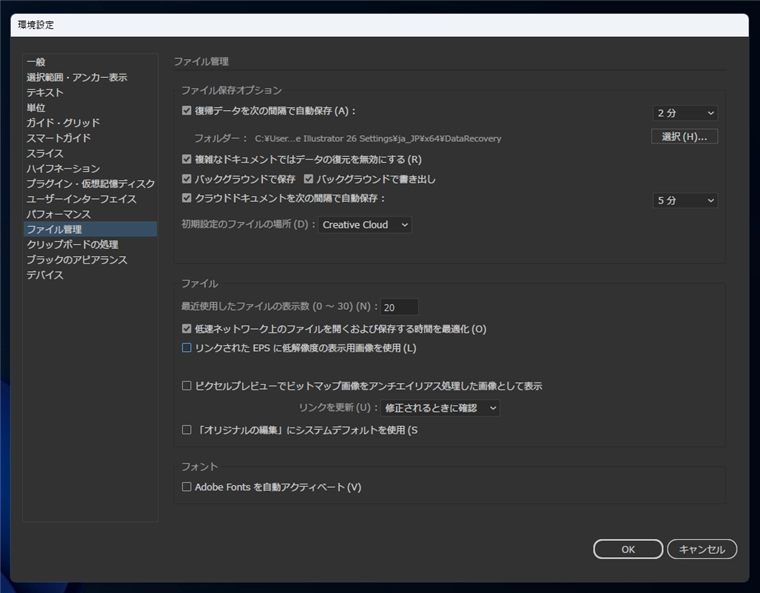Viewport: 760px width, 593px height.
Task: Open the Creative Cloud default location dropdown
Action: point(364,224)
